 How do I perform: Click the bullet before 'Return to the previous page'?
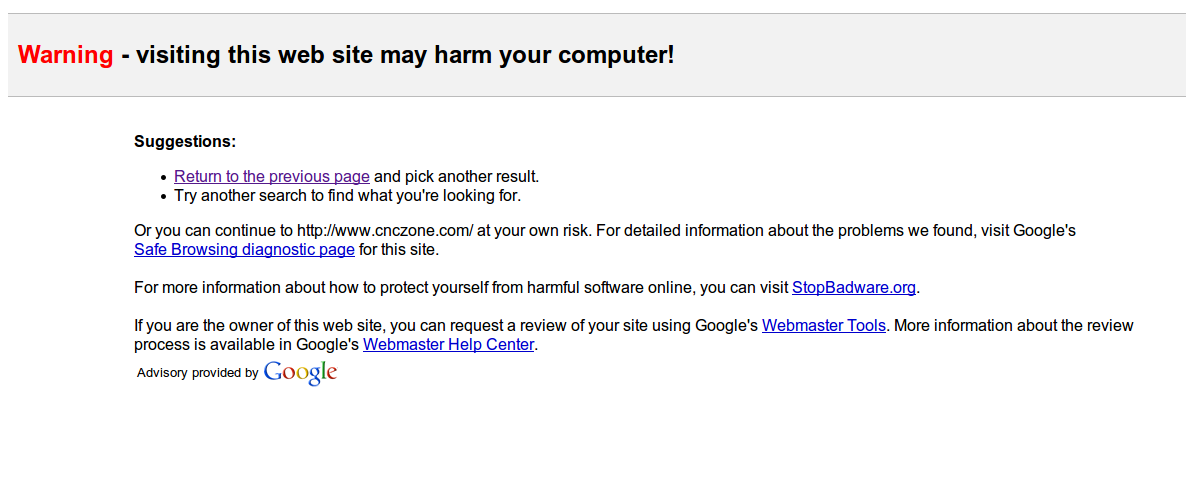pos(163,178)
